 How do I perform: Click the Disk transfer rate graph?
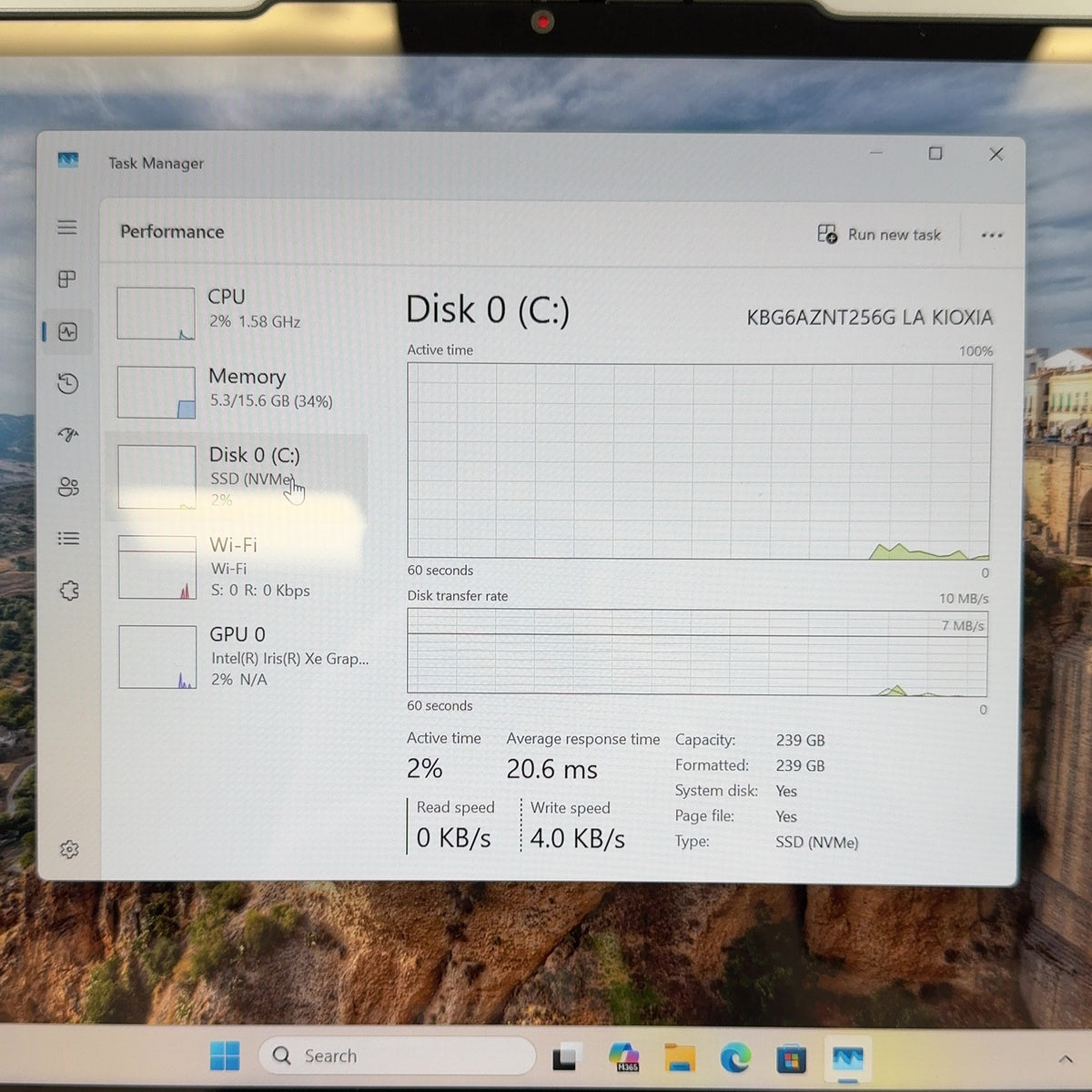[x=697, y=652]
